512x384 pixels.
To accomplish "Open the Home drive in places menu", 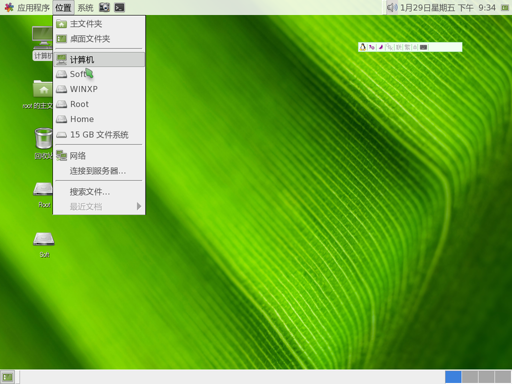I will (99, 119).
